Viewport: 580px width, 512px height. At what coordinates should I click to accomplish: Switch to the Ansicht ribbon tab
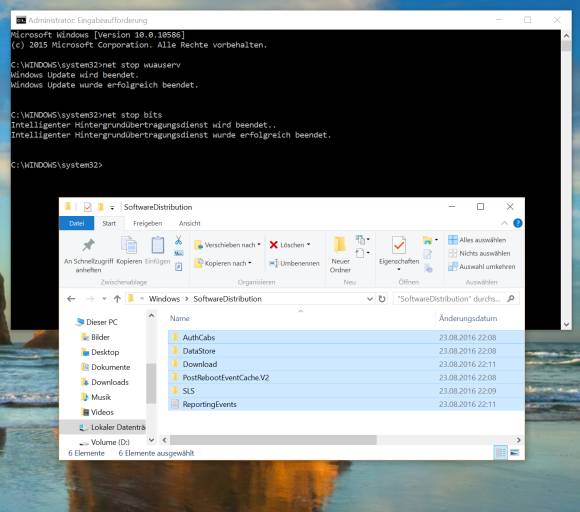tap(189, 223)
